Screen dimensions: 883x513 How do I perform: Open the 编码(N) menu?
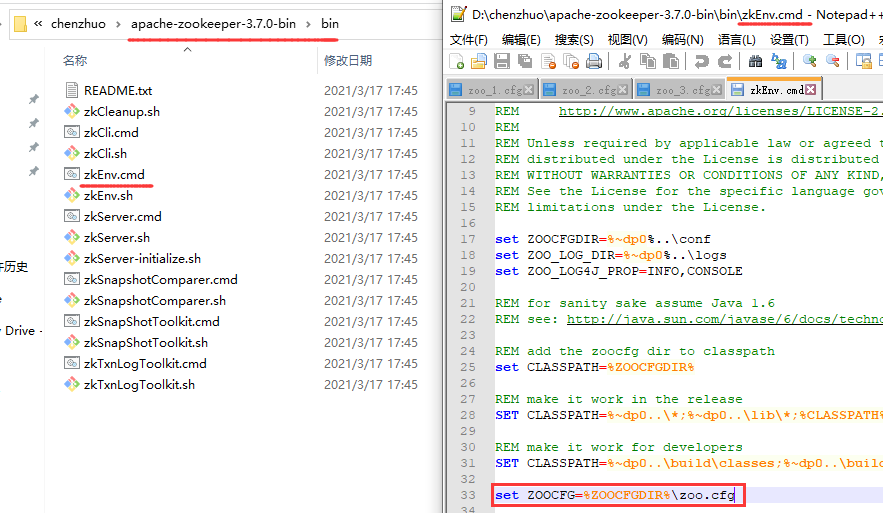[x=682, y=39]
